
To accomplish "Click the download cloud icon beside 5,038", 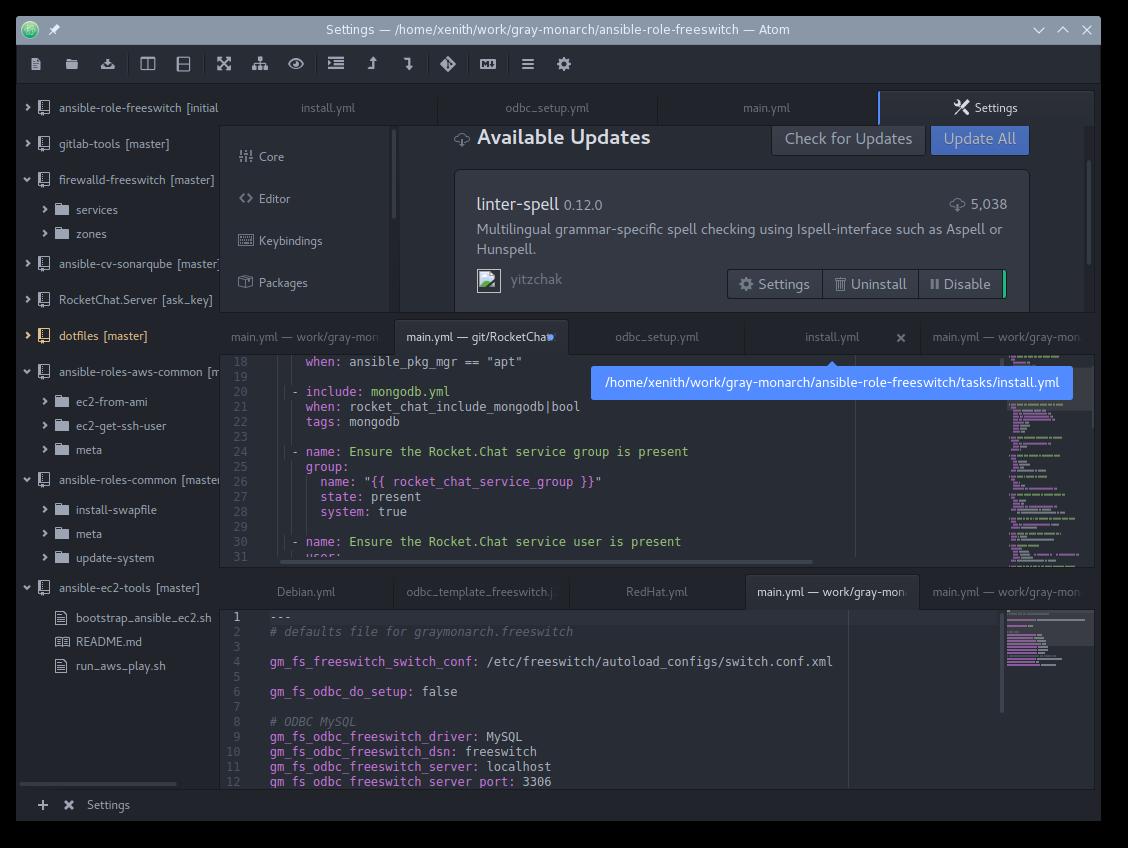I will tap(957, 204).
